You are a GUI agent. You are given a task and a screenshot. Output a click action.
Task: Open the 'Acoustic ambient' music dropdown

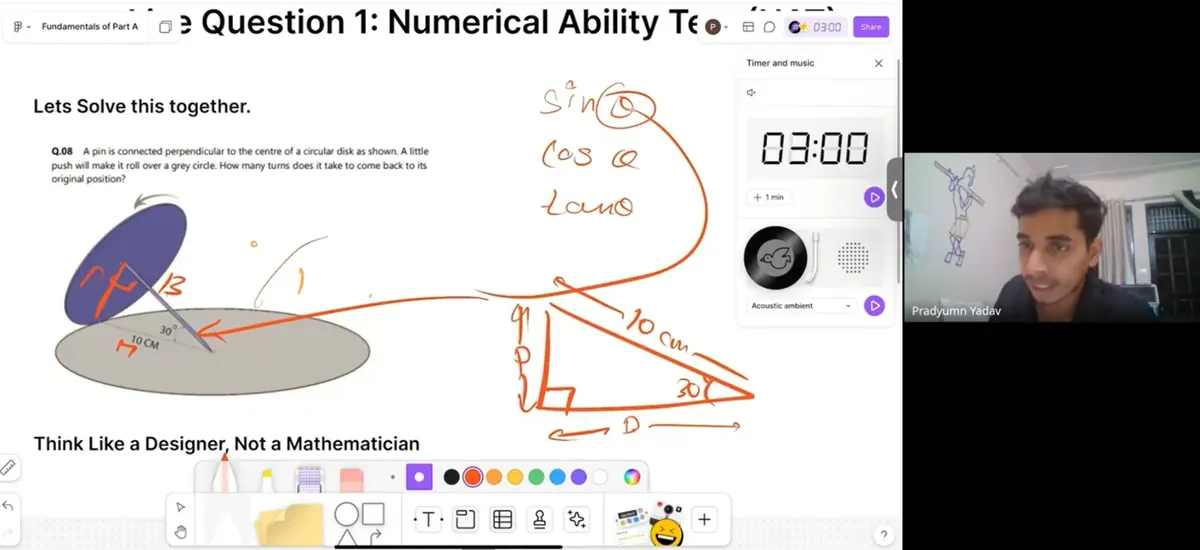pyautogui.click(x=802, y=305)
